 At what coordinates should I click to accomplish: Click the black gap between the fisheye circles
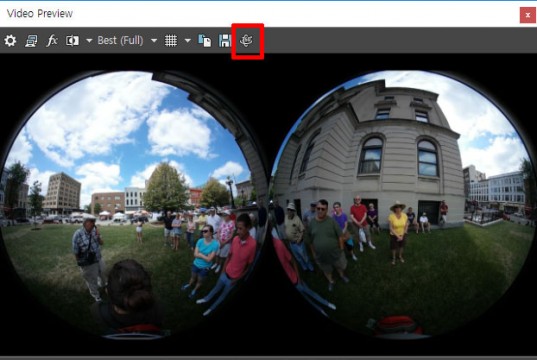pyautogui.click(x=270, y=103)
